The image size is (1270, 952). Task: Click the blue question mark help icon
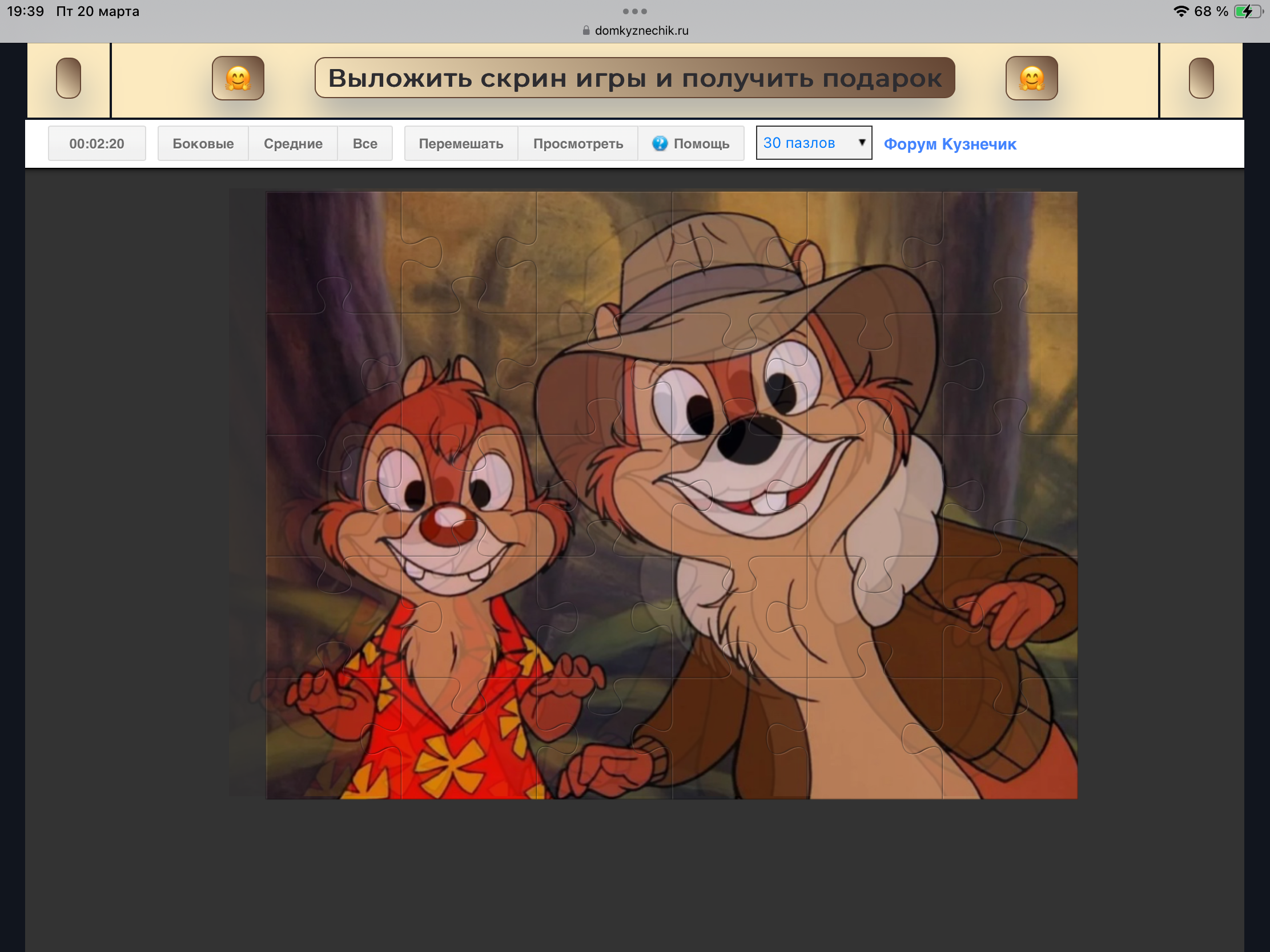[660, 143]
